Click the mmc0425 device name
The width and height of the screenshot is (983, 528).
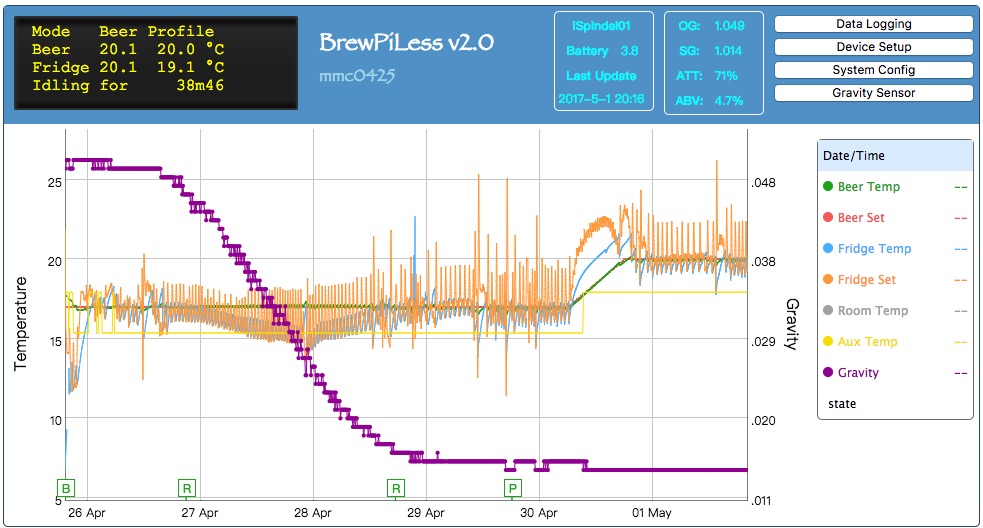pos(357,76)
